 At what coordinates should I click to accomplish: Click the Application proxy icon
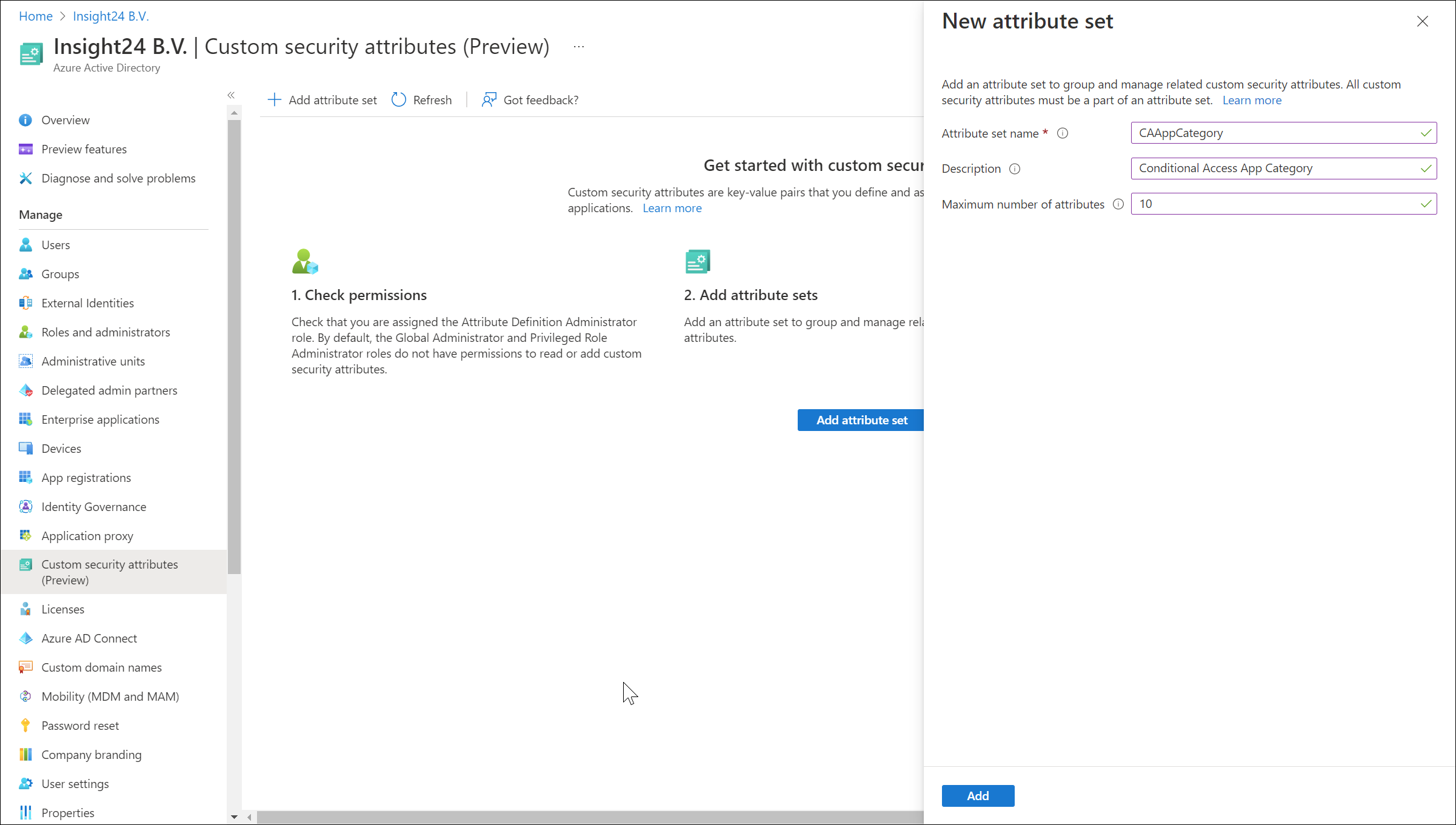(x=25, y=536)
